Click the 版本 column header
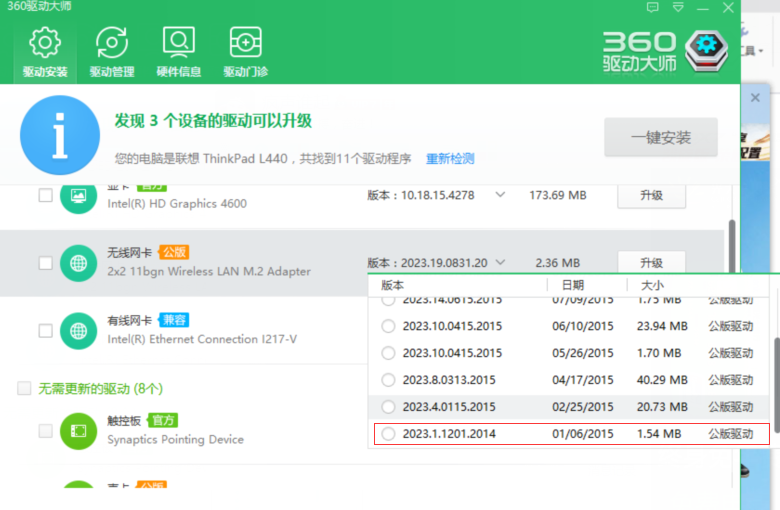The width and height of the screenshot is (780, 510). [392, 285]
